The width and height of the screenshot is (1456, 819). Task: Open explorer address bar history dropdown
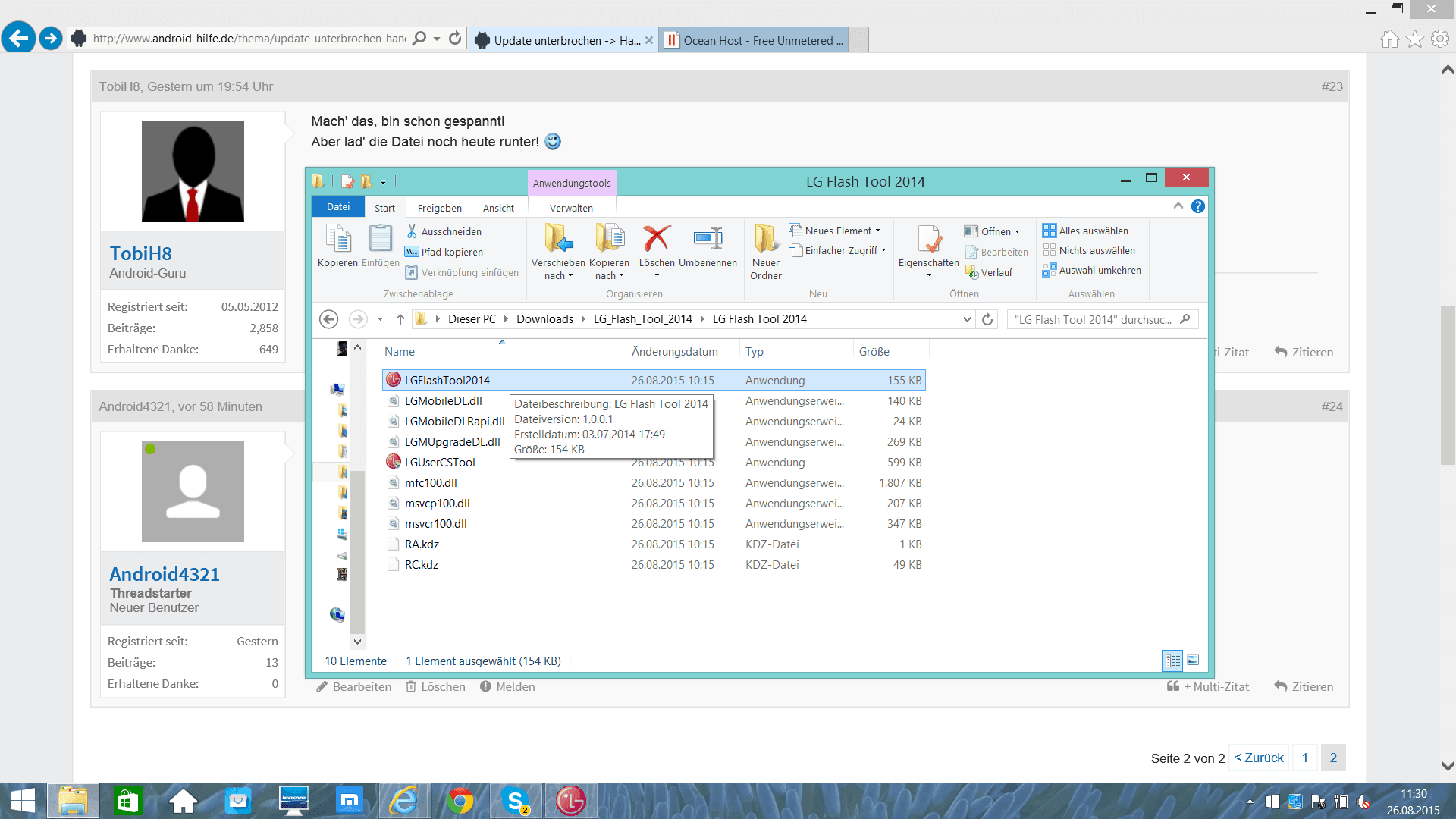click(x=967, y=319)
